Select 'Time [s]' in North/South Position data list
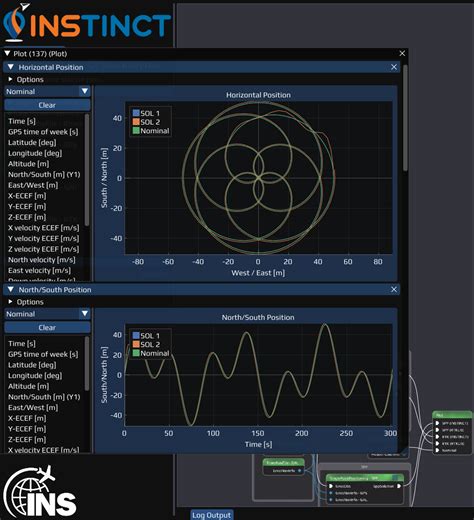 point(22,343)
